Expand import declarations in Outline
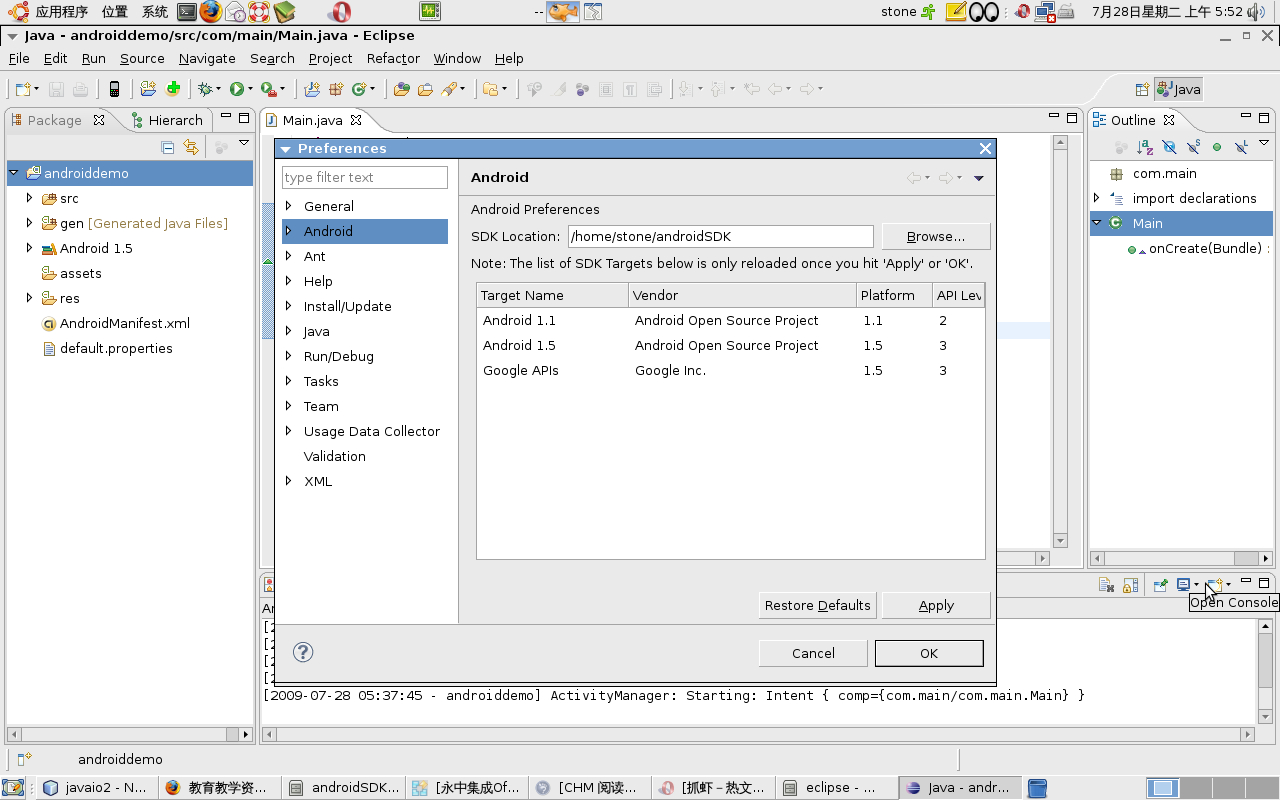The image size is (1280, 800). [x=1097, y=198]
